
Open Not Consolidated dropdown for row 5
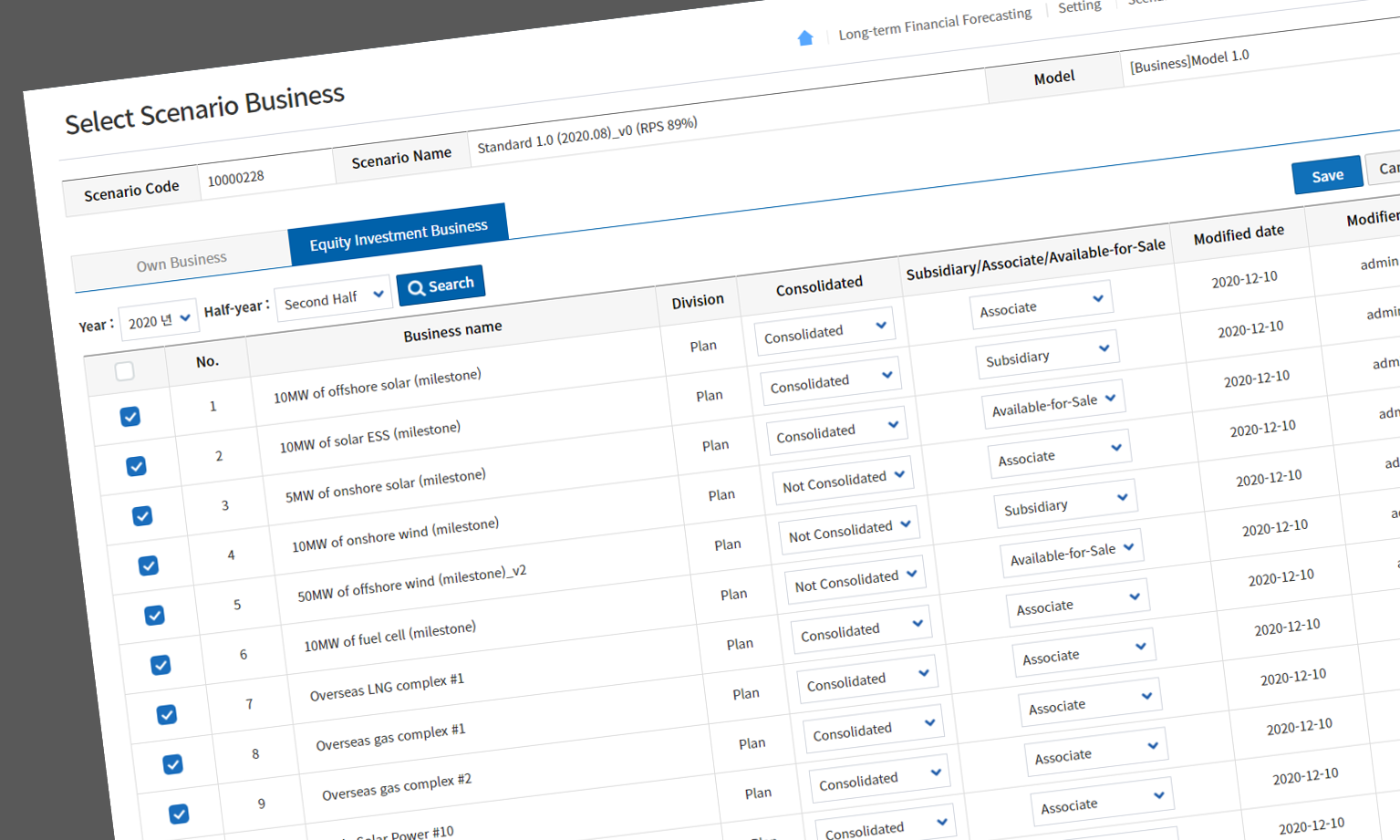pyautogui.click(x=849, y=531)
